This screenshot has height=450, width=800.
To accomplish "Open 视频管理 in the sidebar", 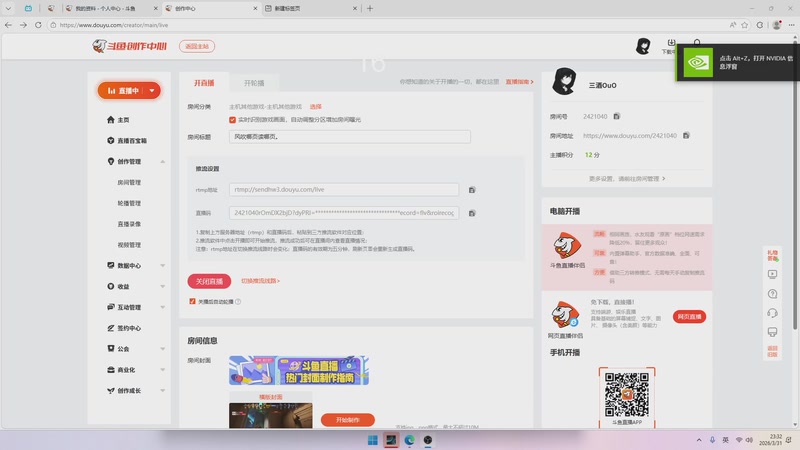I will [x=129, y=245].
